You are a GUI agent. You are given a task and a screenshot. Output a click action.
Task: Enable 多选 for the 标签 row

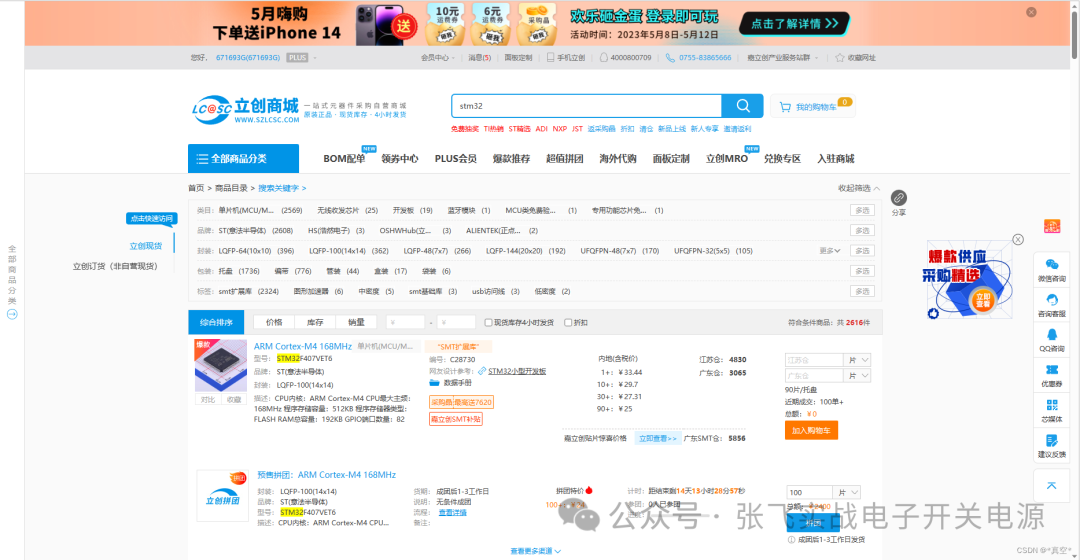862,291
